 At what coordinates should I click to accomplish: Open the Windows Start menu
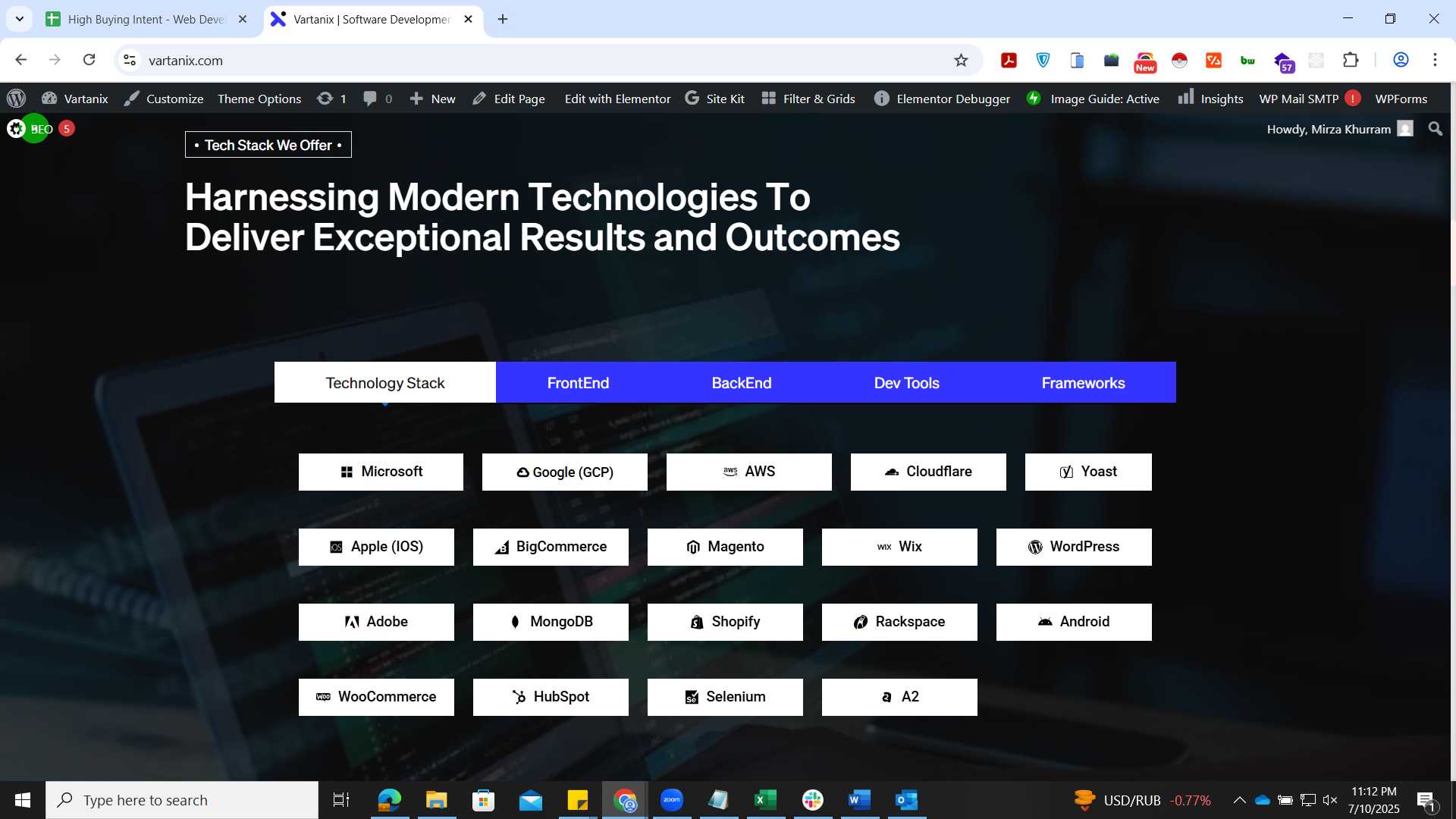tap(23, 800)
